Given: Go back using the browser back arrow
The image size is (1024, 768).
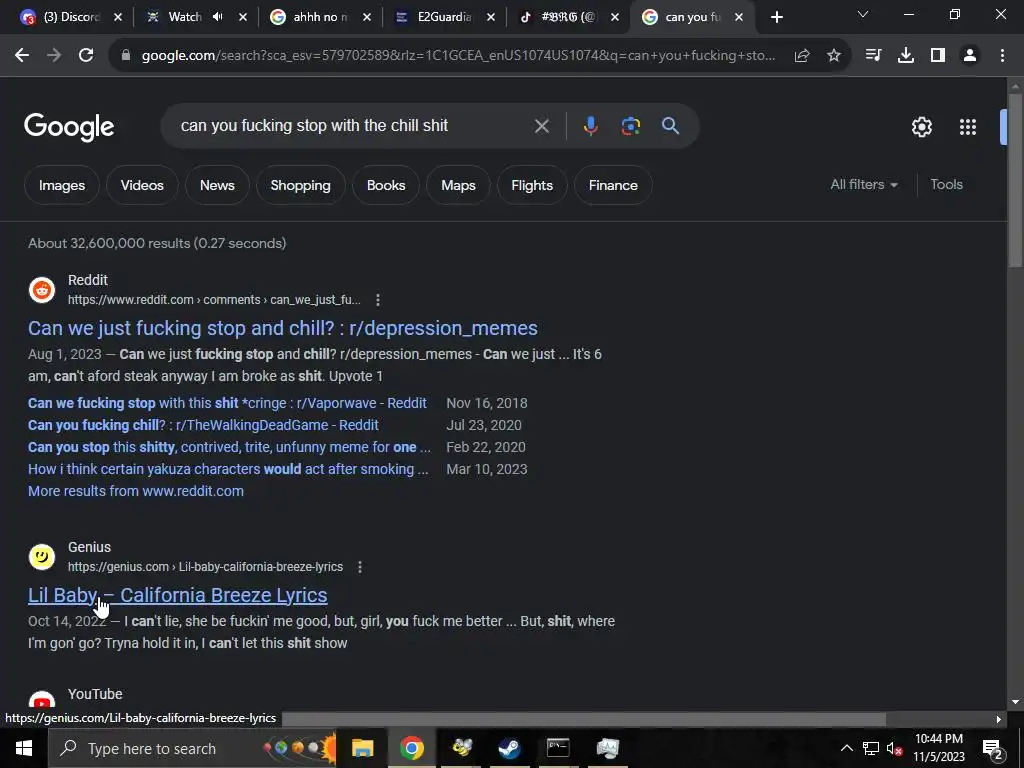Looking at the screenshot, I should coord(22,56).
